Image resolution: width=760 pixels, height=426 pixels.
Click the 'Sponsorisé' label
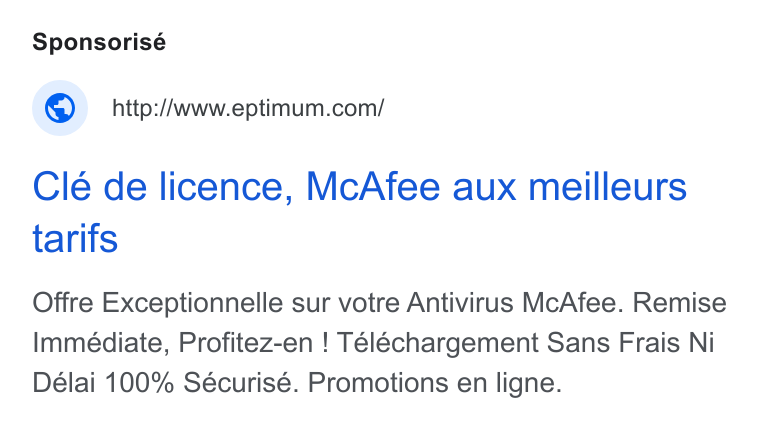coord(99,42)
